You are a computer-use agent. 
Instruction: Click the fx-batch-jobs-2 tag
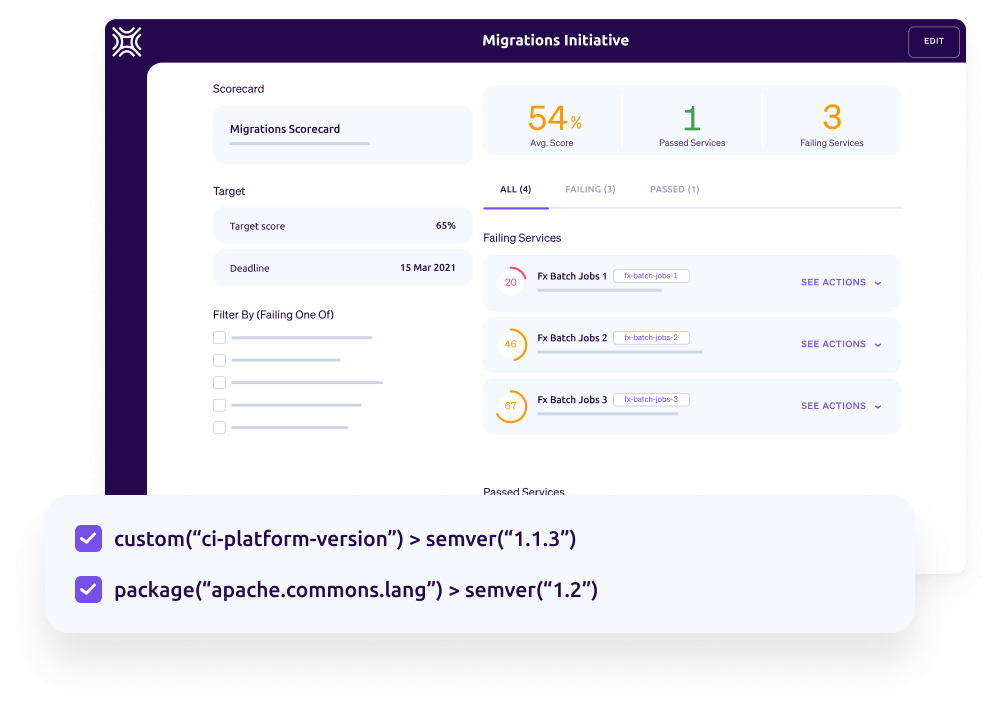[x=651, y=338]
